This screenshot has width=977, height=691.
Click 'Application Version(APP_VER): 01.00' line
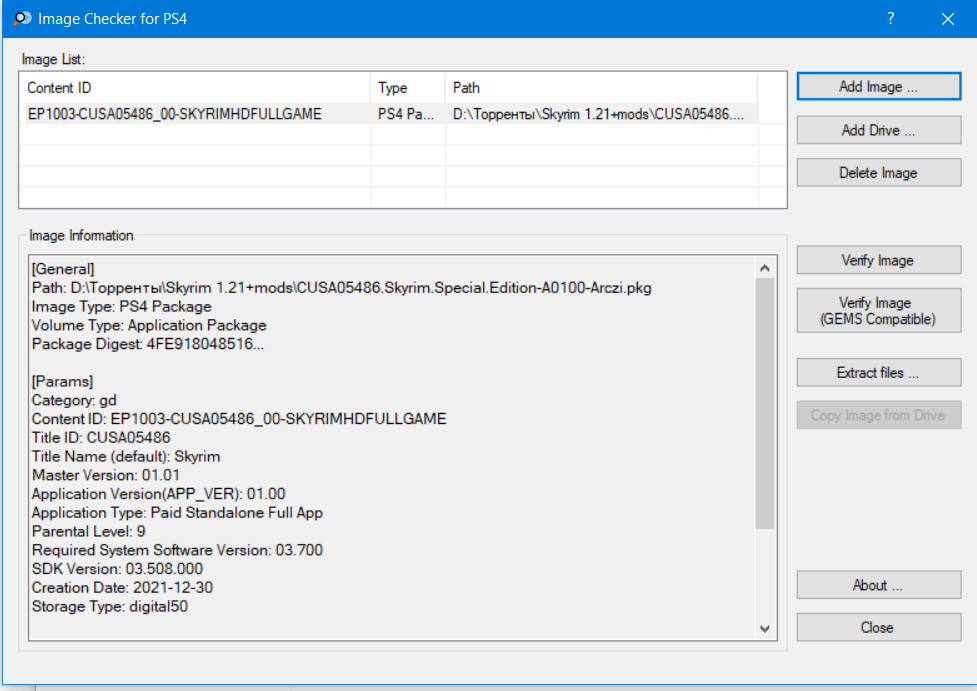[x=158, y=494]
